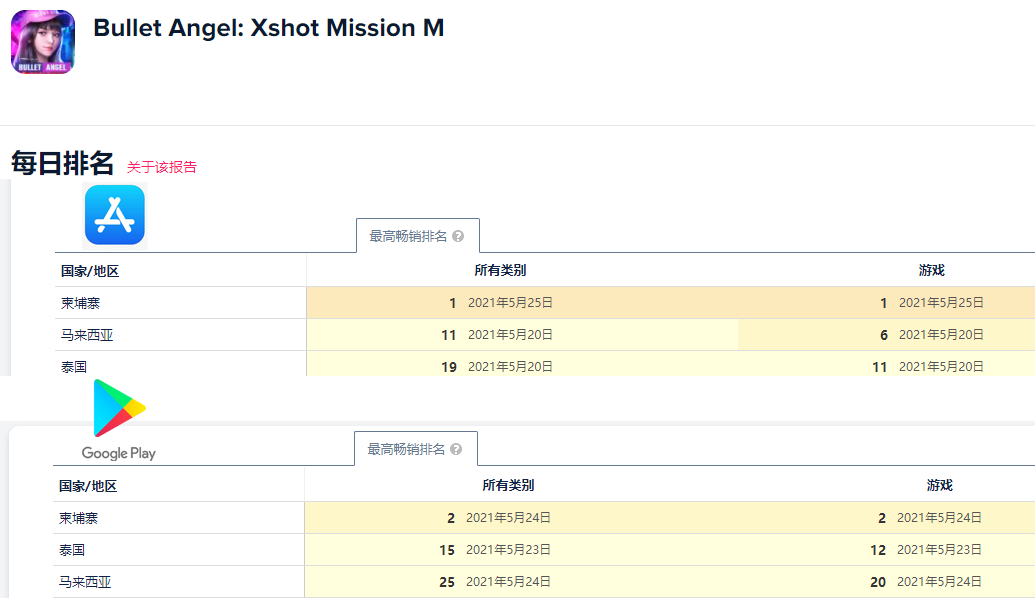
Task: Open help icon on App Store 最高畅销排名 tab
Action: click(458, 237)
